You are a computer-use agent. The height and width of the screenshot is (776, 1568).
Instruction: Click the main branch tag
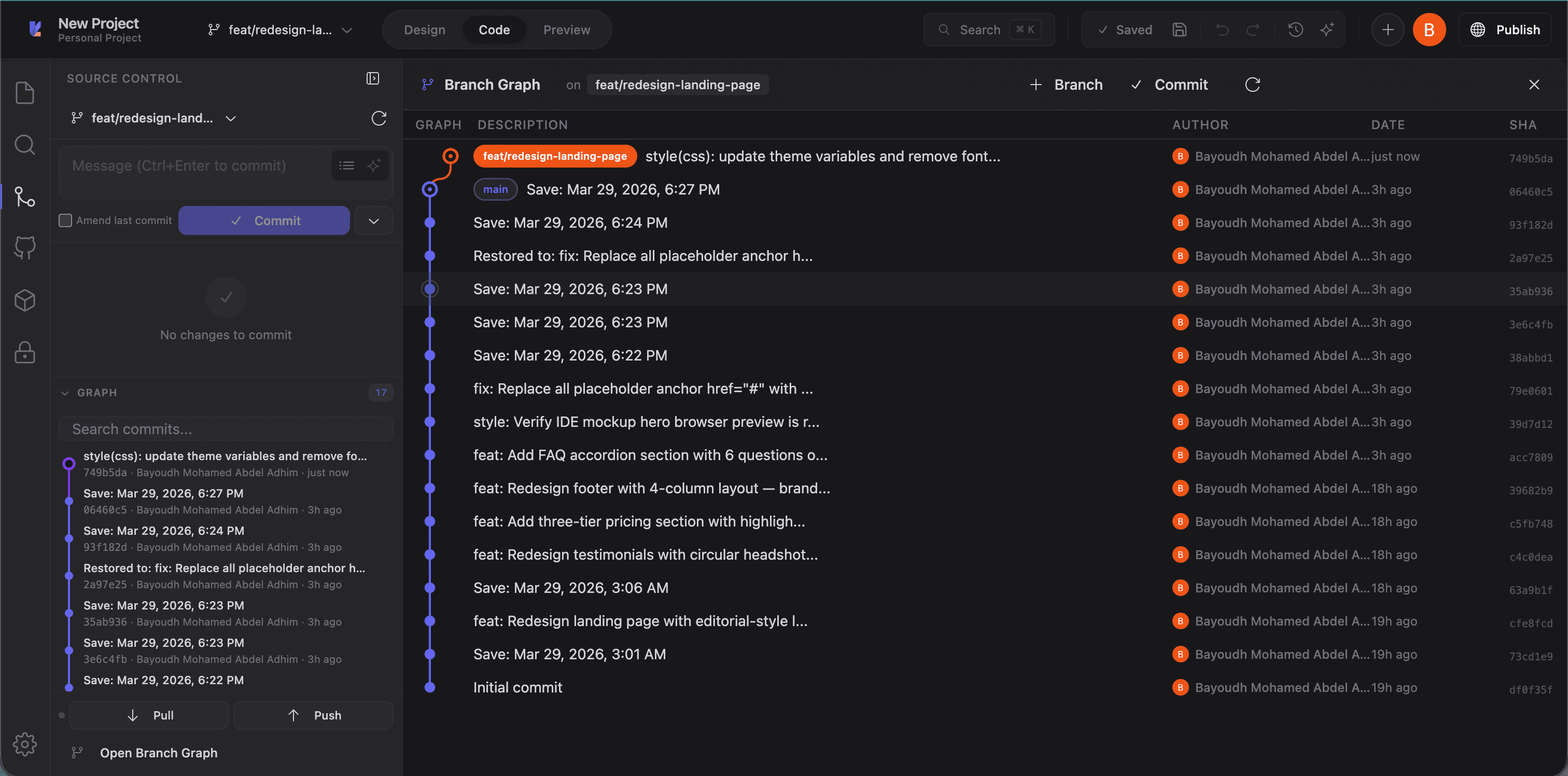[495, 189]
